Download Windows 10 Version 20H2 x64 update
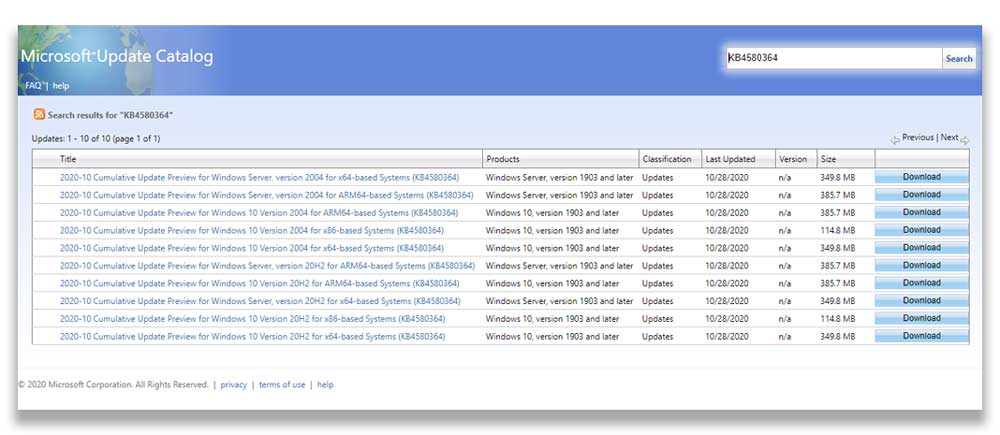 (x=922, y=336)
